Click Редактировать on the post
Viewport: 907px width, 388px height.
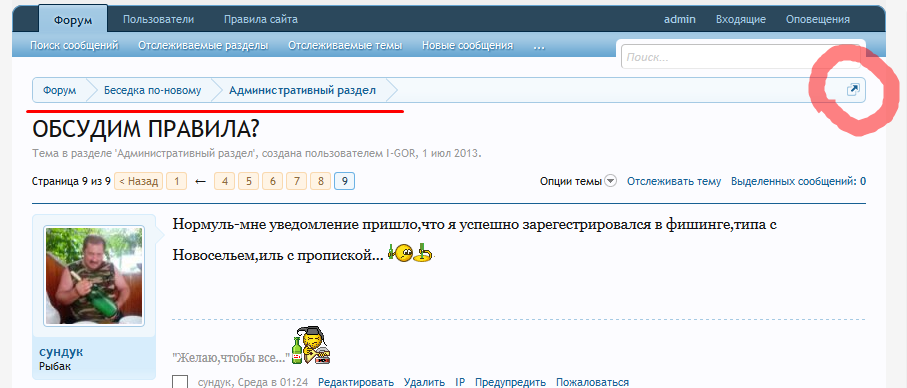356,382
